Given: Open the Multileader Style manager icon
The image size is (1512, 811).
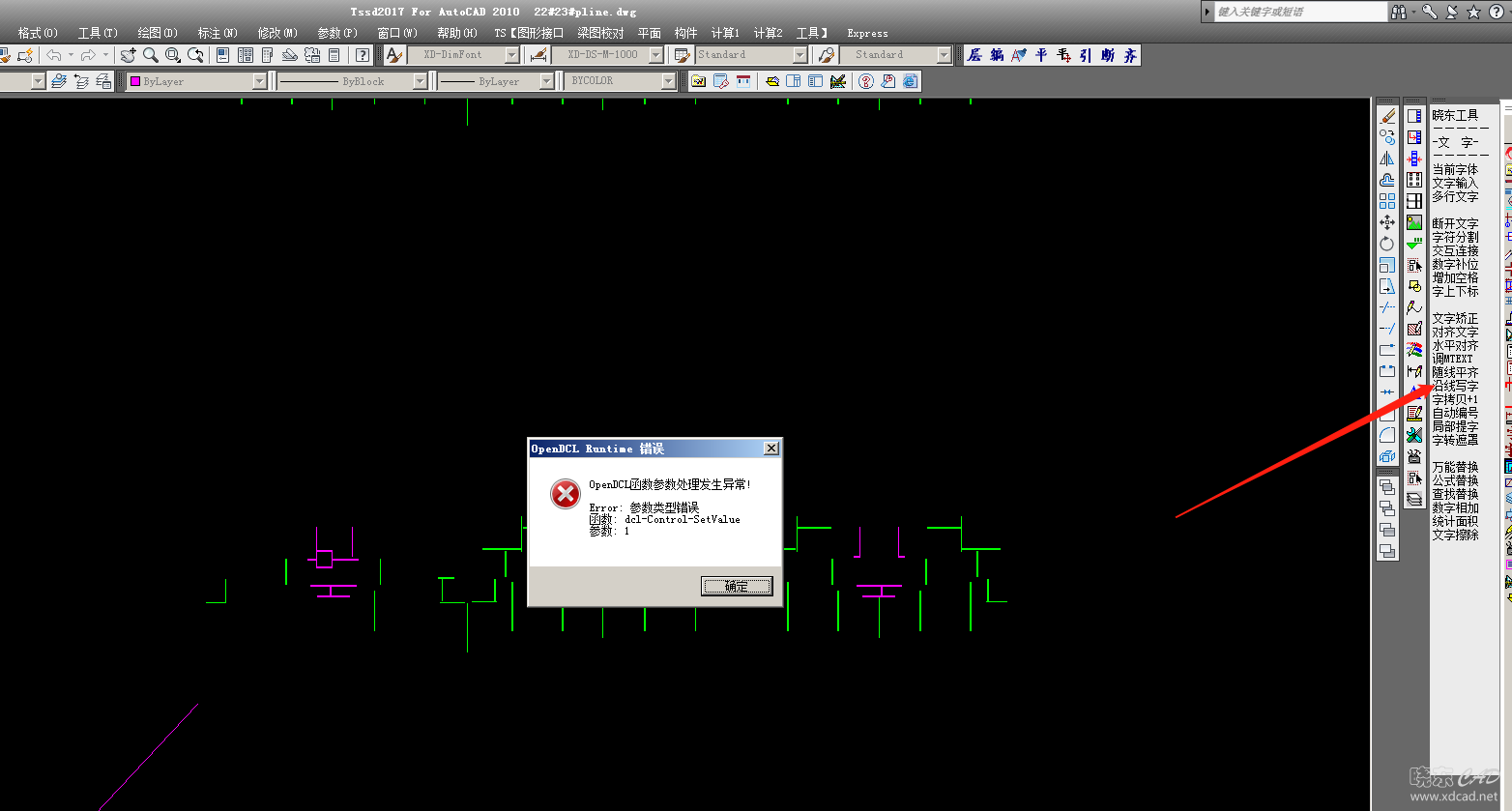Looking at the screenshot, I should 826,55.
